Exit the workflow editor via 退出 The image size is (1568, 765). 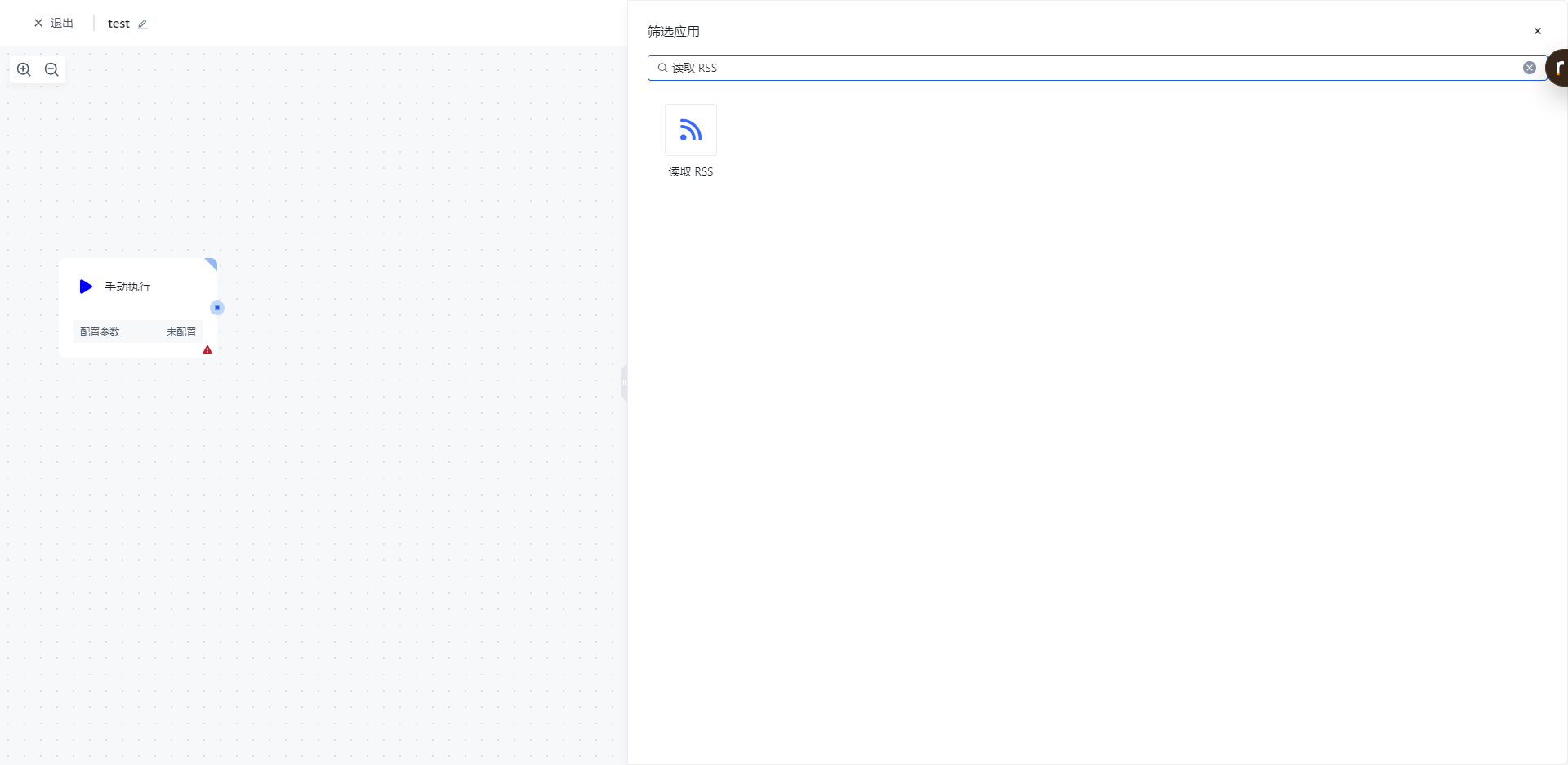click(x=54, y=24)
